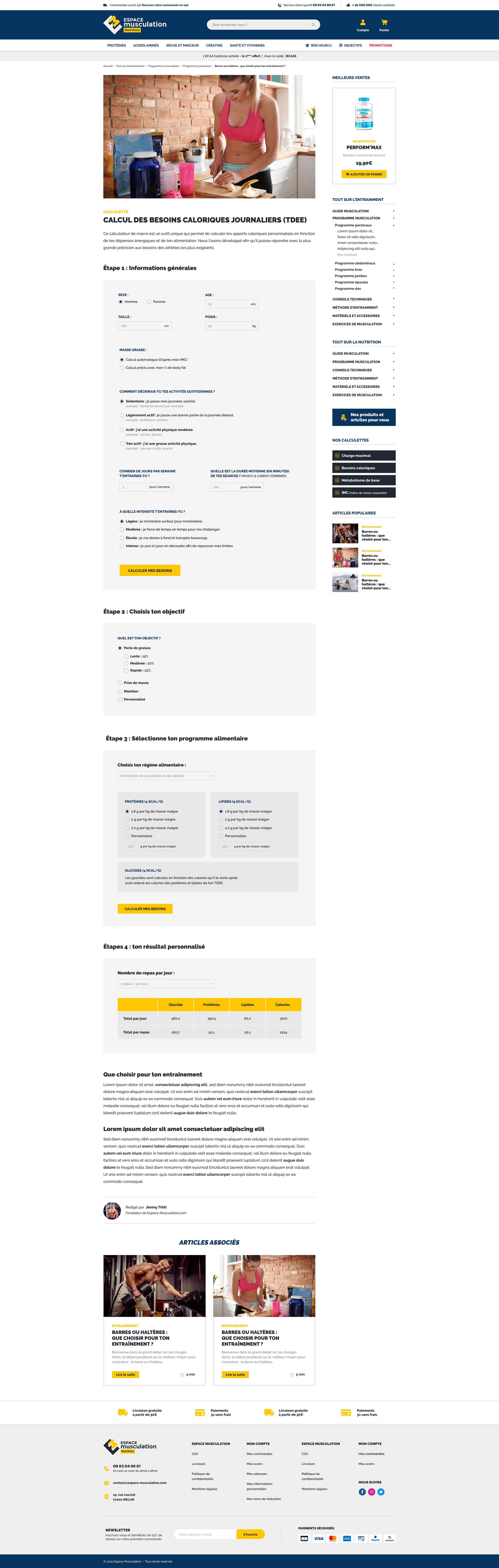Click the search magnifier icon
Image resolution: width=499 pixels, height=1568 pixels.
[x=313, y=25]
